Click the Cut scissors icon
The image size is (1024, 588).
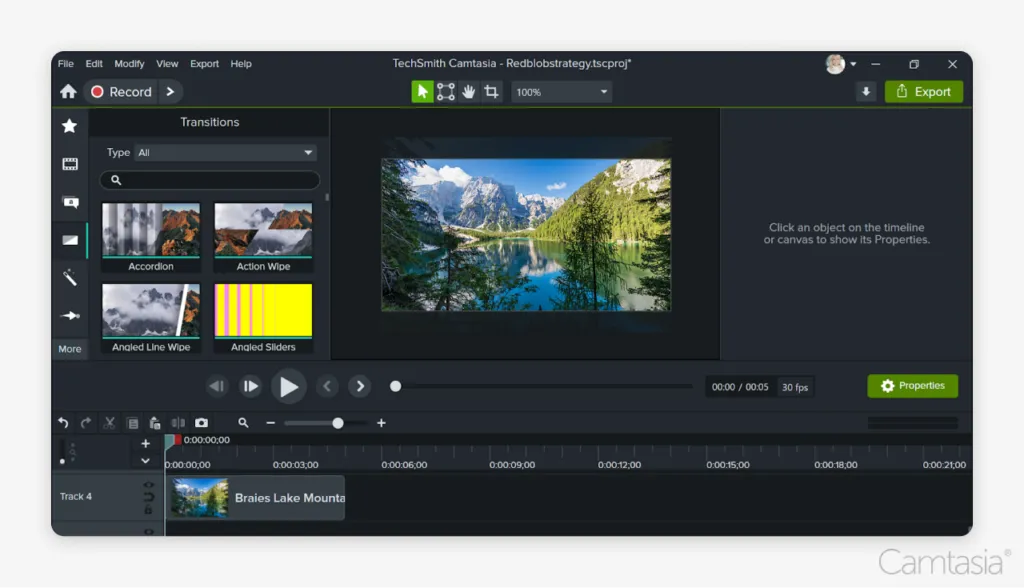click(x=109, y=423)
